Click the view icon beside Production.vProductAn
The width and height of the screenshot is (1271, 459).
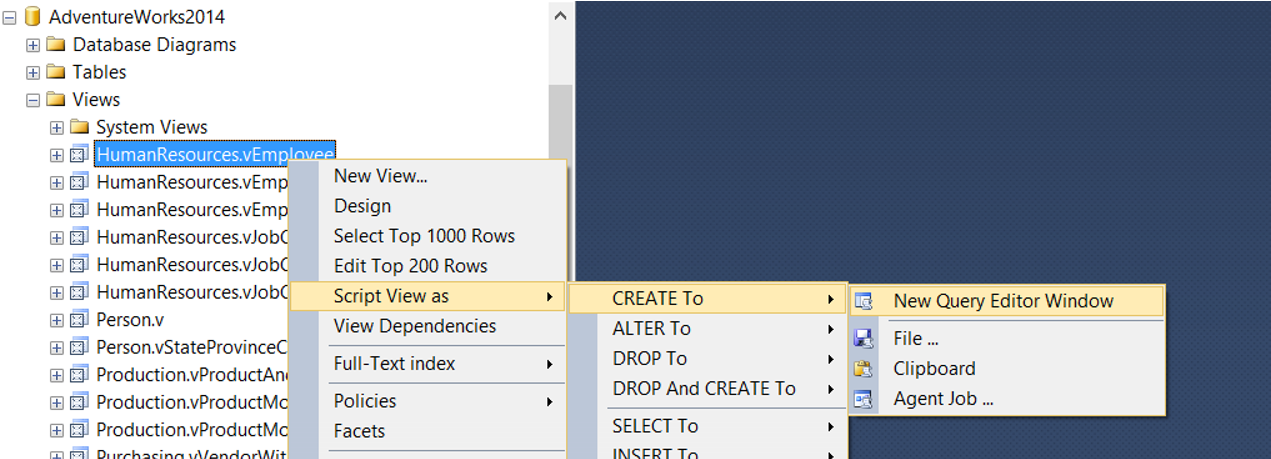point(79,375)
